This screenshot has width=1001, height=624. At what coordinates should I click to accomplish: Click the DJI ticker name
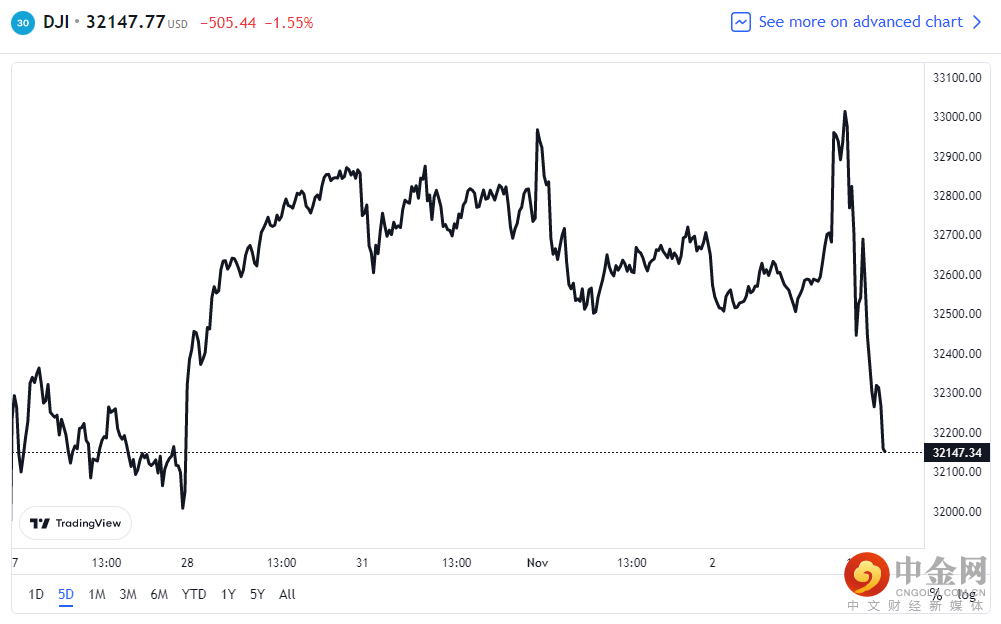(56, 22)
